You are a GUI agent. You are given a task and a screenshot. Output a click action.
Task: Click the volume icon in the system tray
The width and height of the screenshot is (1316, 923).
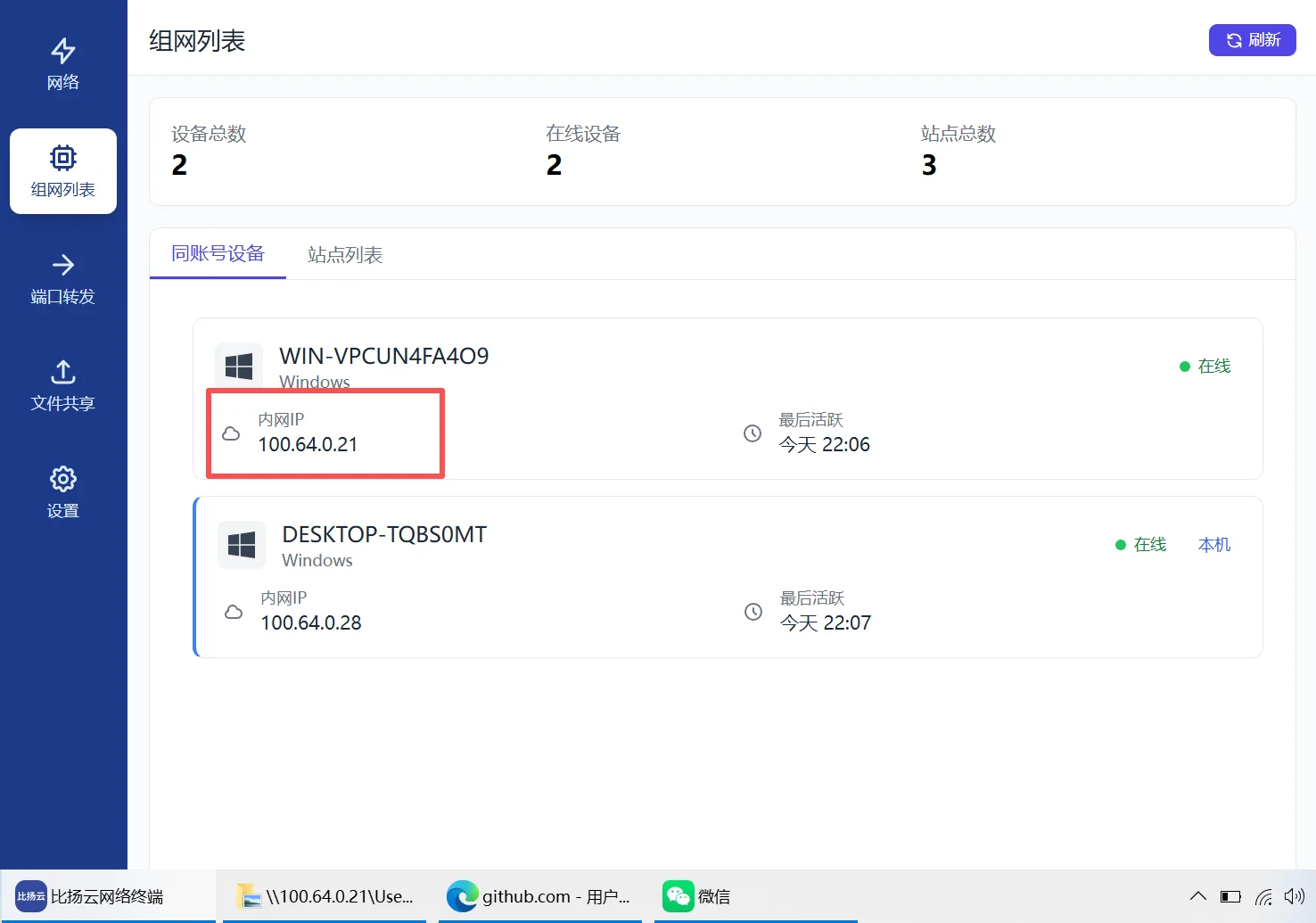tap(1295, 896)
